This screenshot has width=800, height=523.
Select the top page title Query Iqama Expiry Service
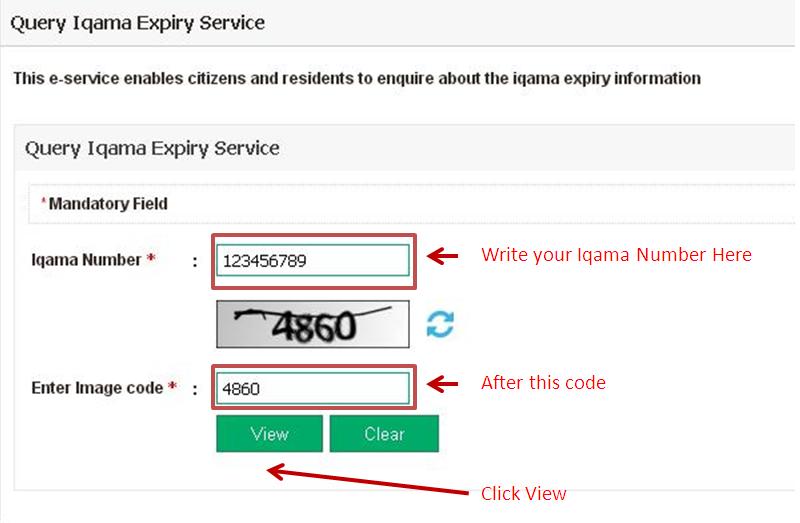pos(138,23)
